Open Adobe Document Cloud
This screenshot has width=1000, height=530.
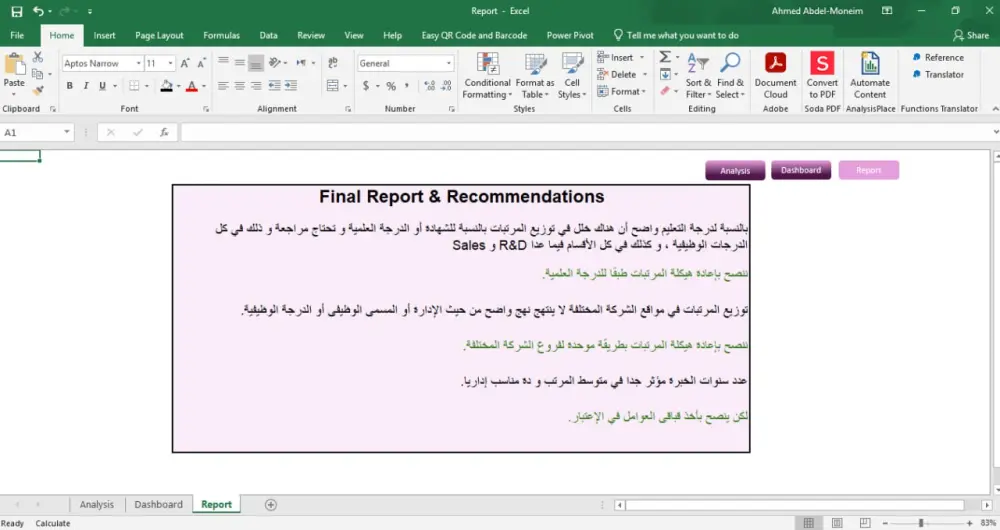coord(776,76)
